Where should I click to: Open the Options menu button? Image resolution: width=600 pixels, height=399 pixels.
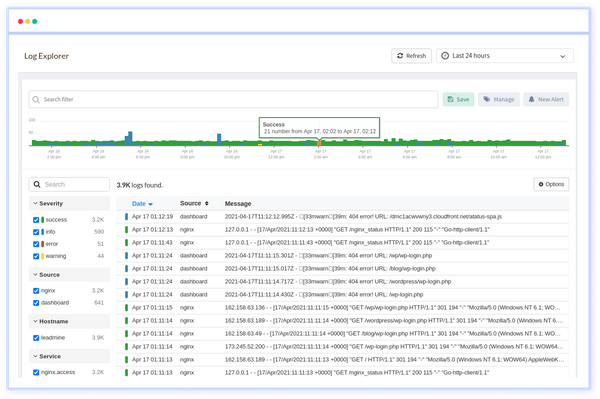(x=551, y=184)
